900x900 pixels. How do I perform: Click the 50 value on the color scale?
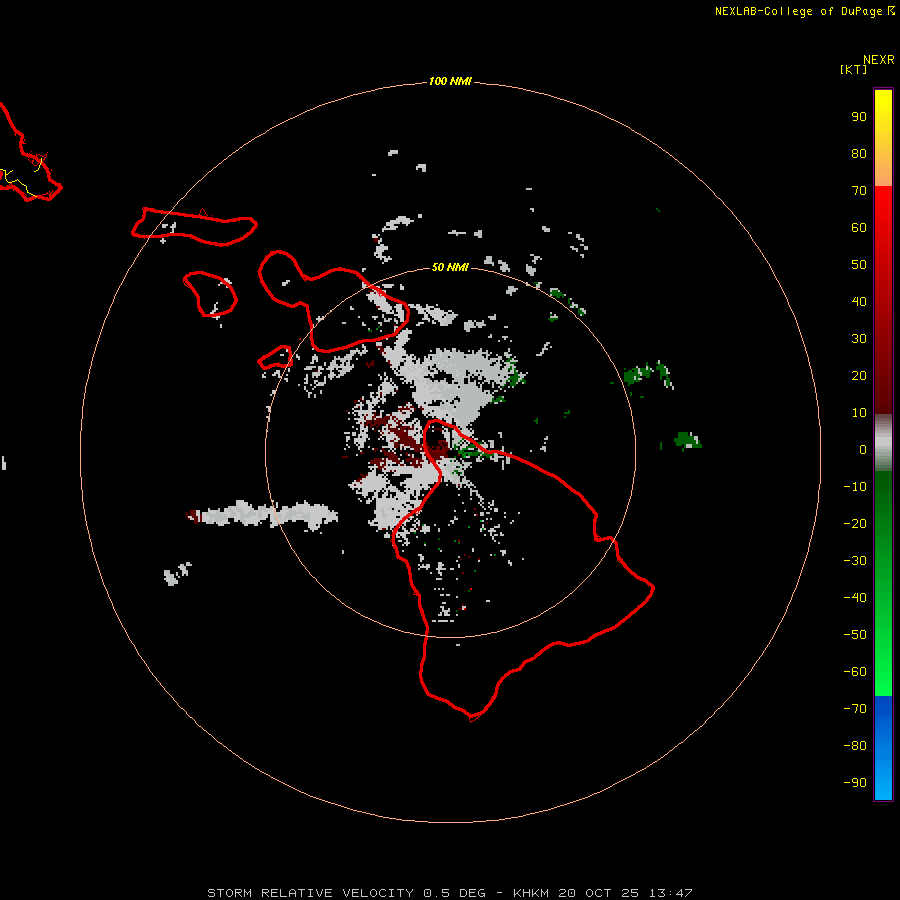coord(859,265)
